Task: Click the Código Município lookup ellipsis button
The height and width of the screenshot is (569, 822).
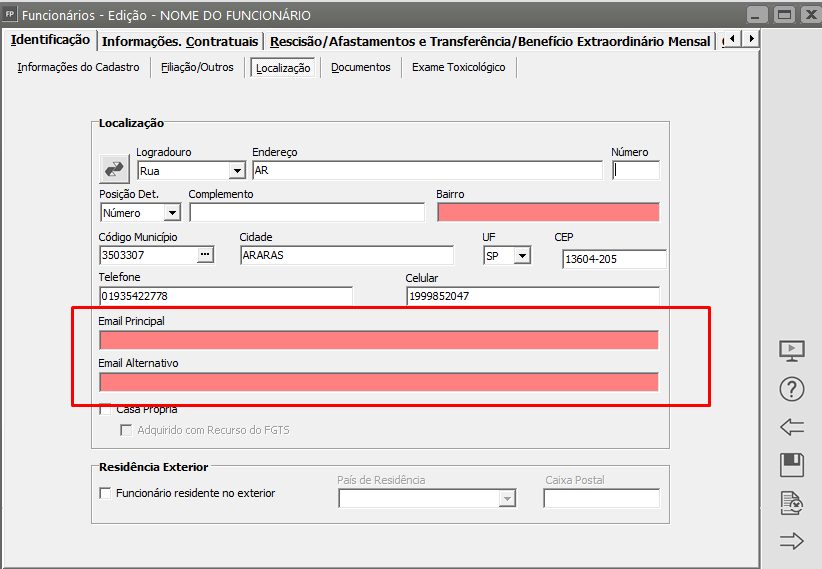Action: click(206, 255)
